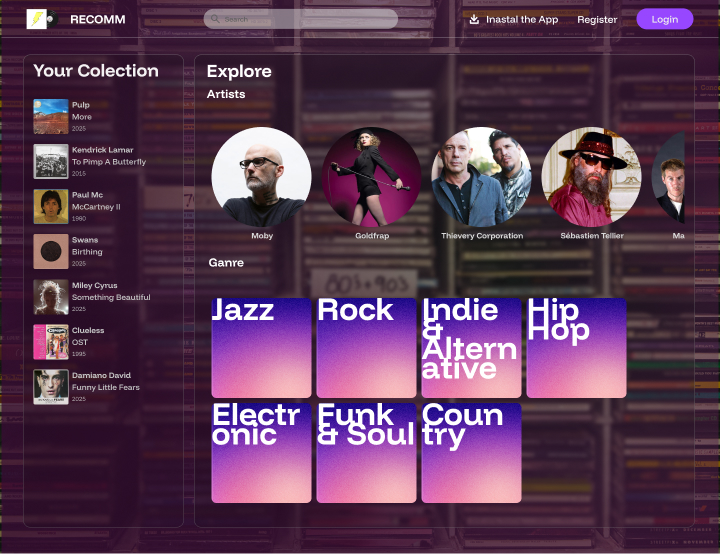Screen dimensions: 720x554
Task: Click the Birthing album title
Action: click(87, 252)
